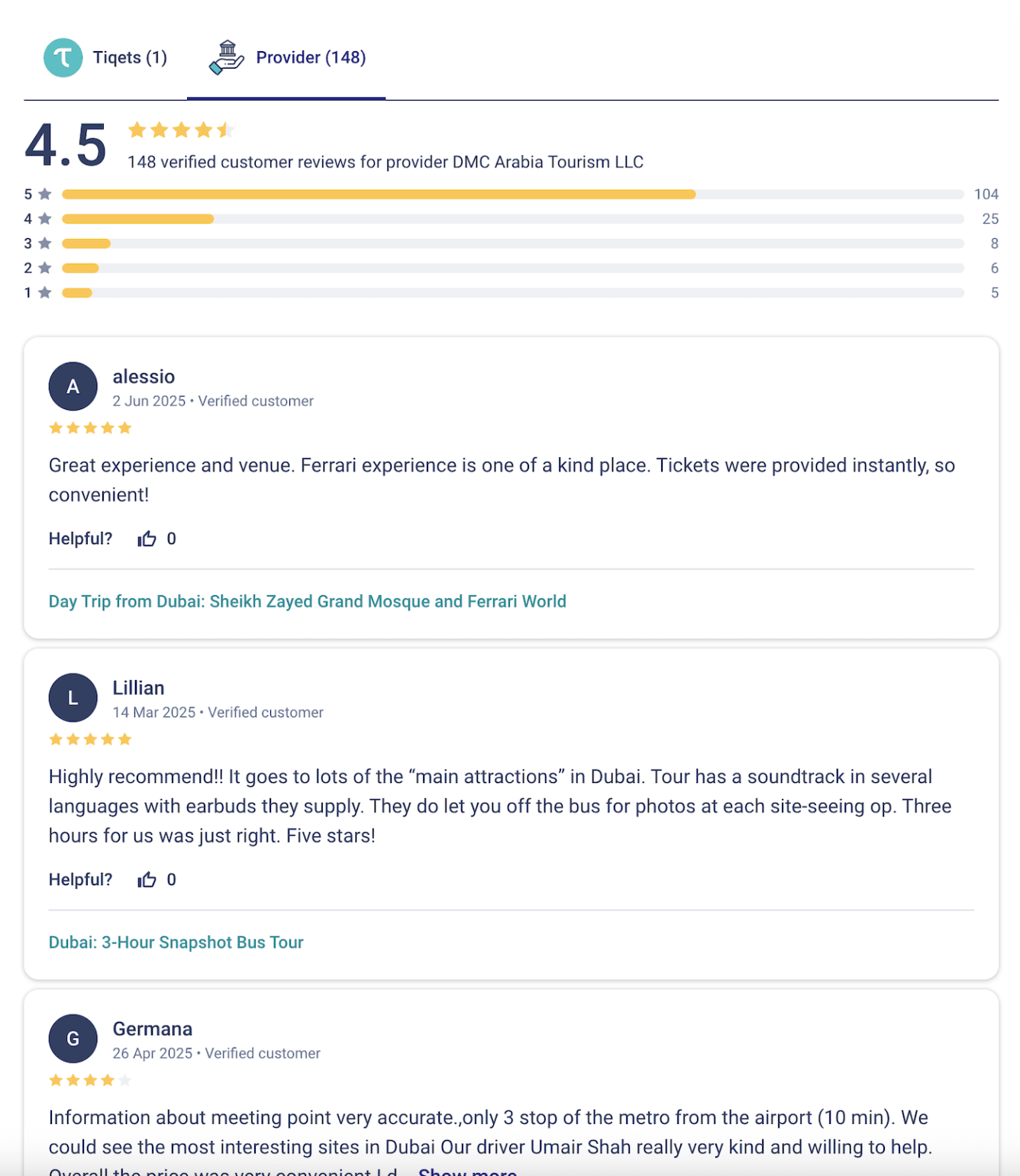Like alessio's review with the thumbs-up

(x=147, y=540)
